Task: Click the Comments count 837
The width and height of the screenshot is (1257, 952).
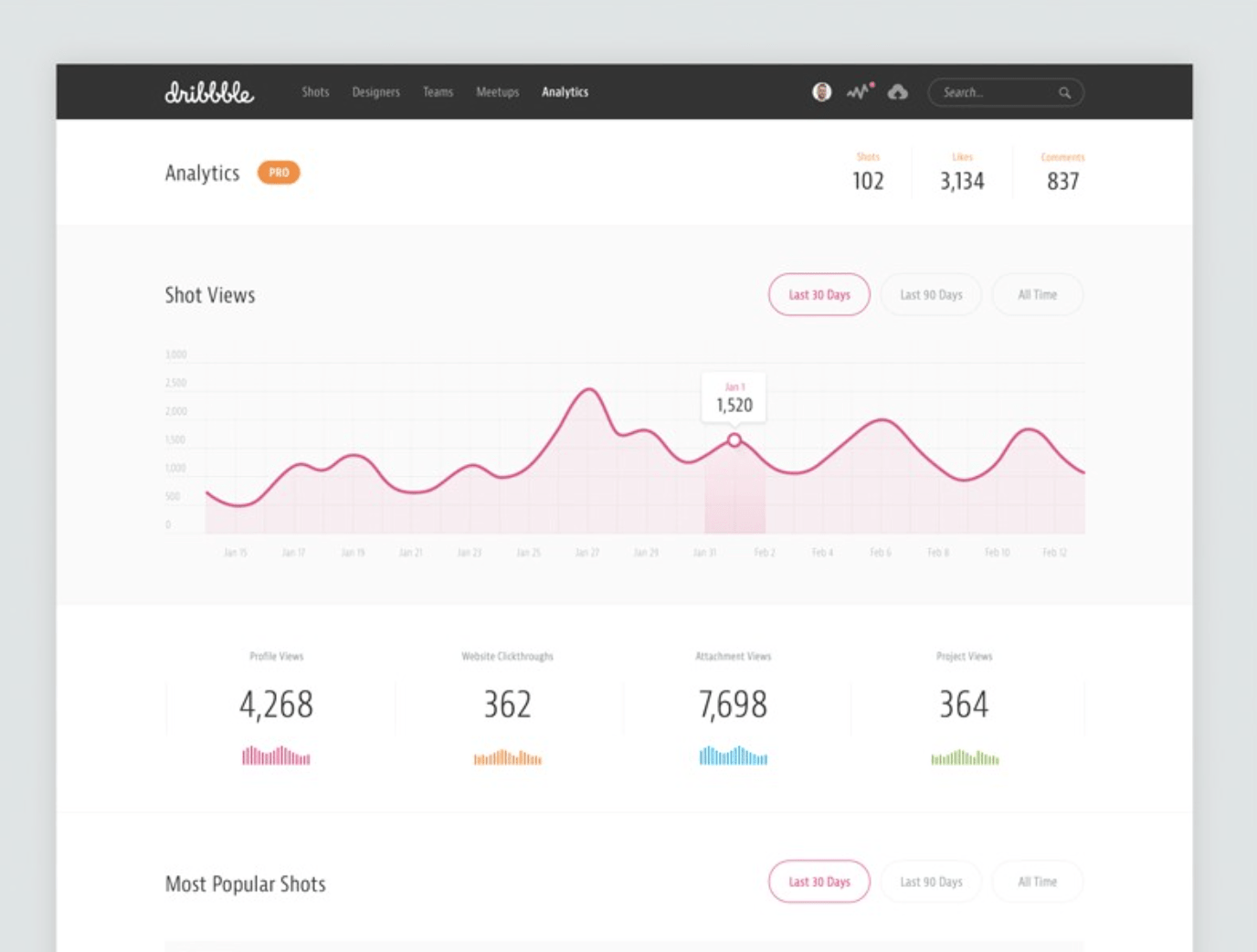Action: click(x=1063, y=181)
